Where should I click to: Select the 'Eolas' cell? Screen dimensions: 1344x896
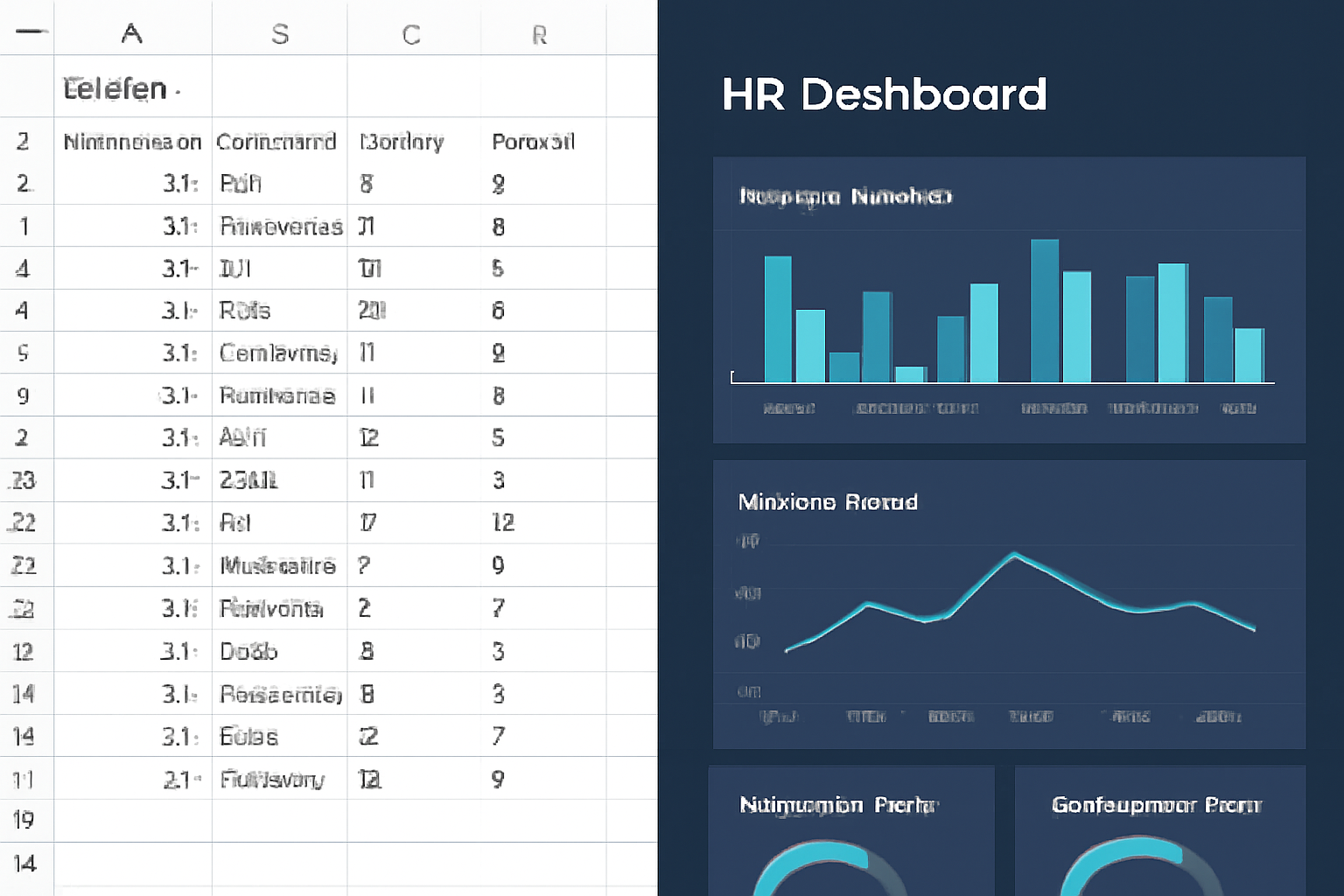pyautogui.click(x=279, y=736)
